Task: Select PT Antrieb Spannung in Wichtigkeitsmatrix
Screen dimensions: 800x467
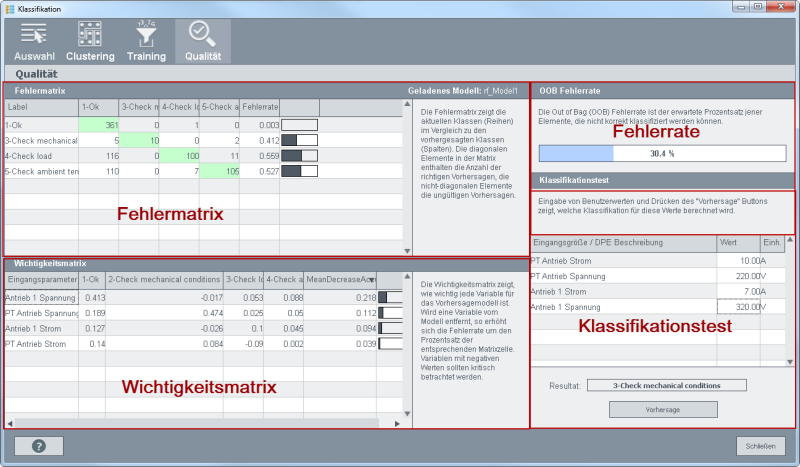Action: pos(40,313)
